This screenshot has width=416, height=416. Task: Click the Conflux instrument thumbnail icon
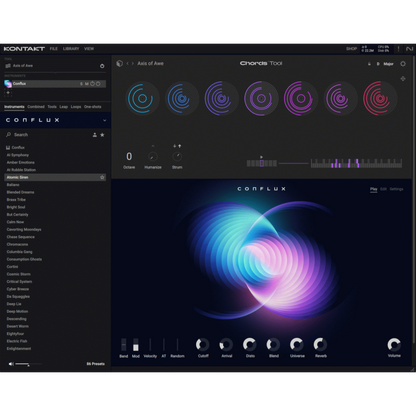tap(8, 84)
